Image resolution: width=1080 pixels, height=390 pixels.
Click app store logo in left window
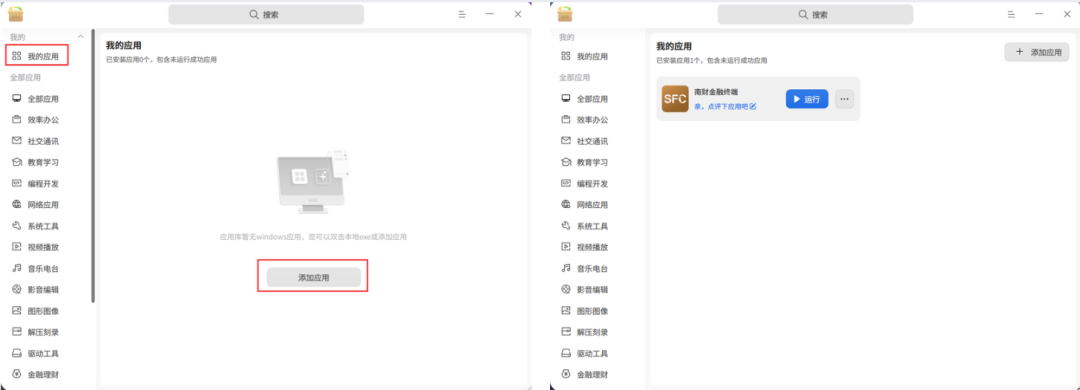click(15, 14)
